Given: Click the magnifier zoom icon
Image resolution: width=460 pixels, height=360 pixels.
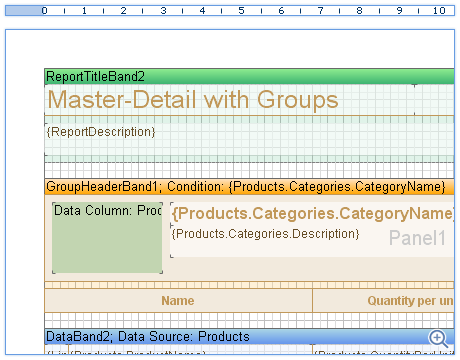Looking at the screenshot, I should pos(438,339).
